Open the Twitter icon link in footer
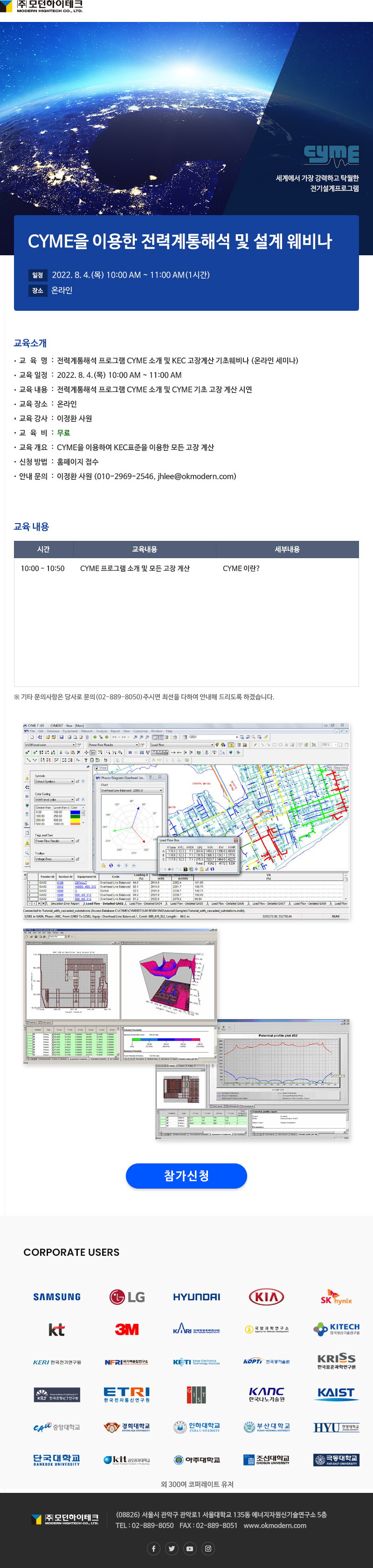This screenshot has width=373, height=1568. coord(172,1548)
